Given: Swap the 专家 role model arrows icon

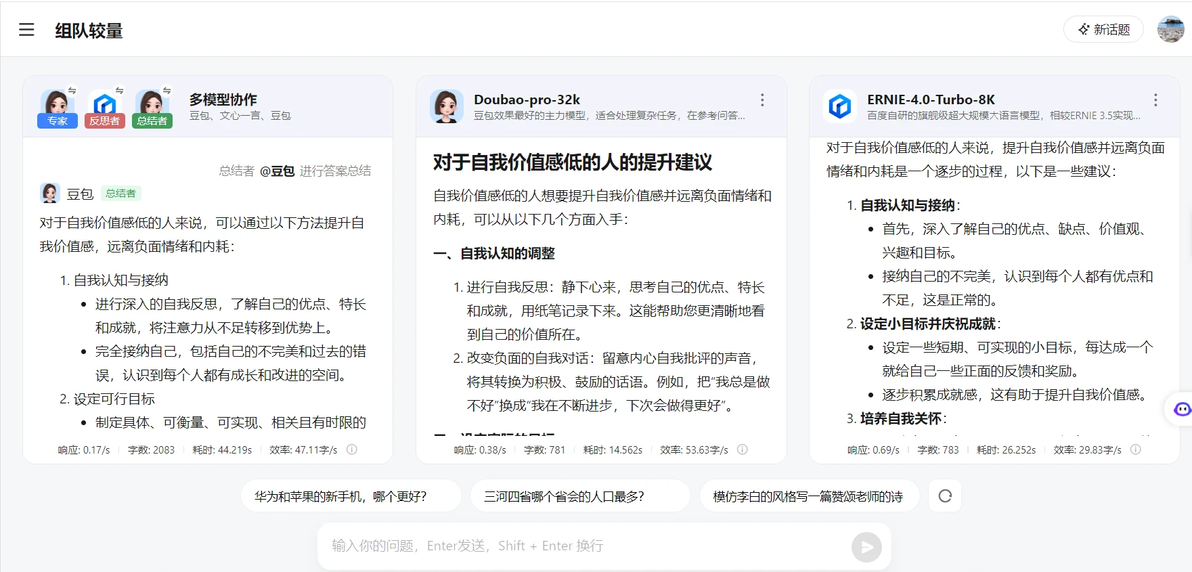Looking at the screenshot, I should click(72, 90).
